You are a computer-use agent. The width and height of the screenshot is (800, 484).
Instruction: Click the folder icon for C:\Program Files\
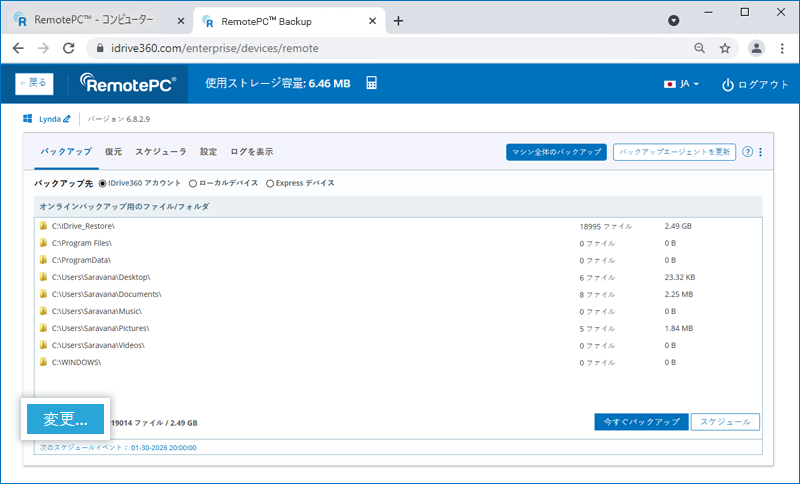pos(43,243)
